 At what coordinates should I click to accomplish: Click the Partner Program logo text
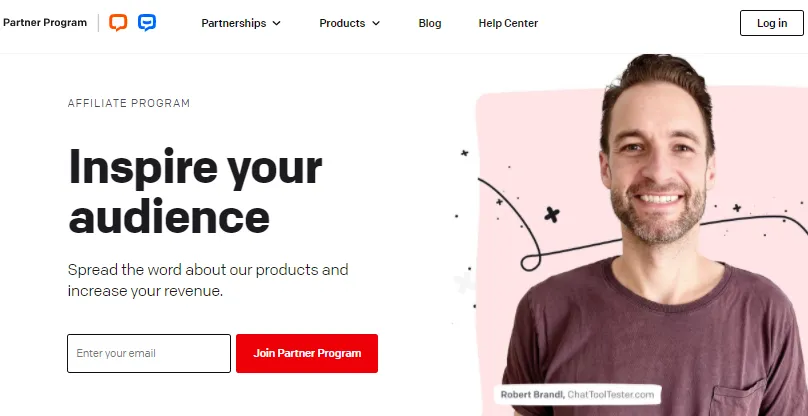tap(44, 23)
